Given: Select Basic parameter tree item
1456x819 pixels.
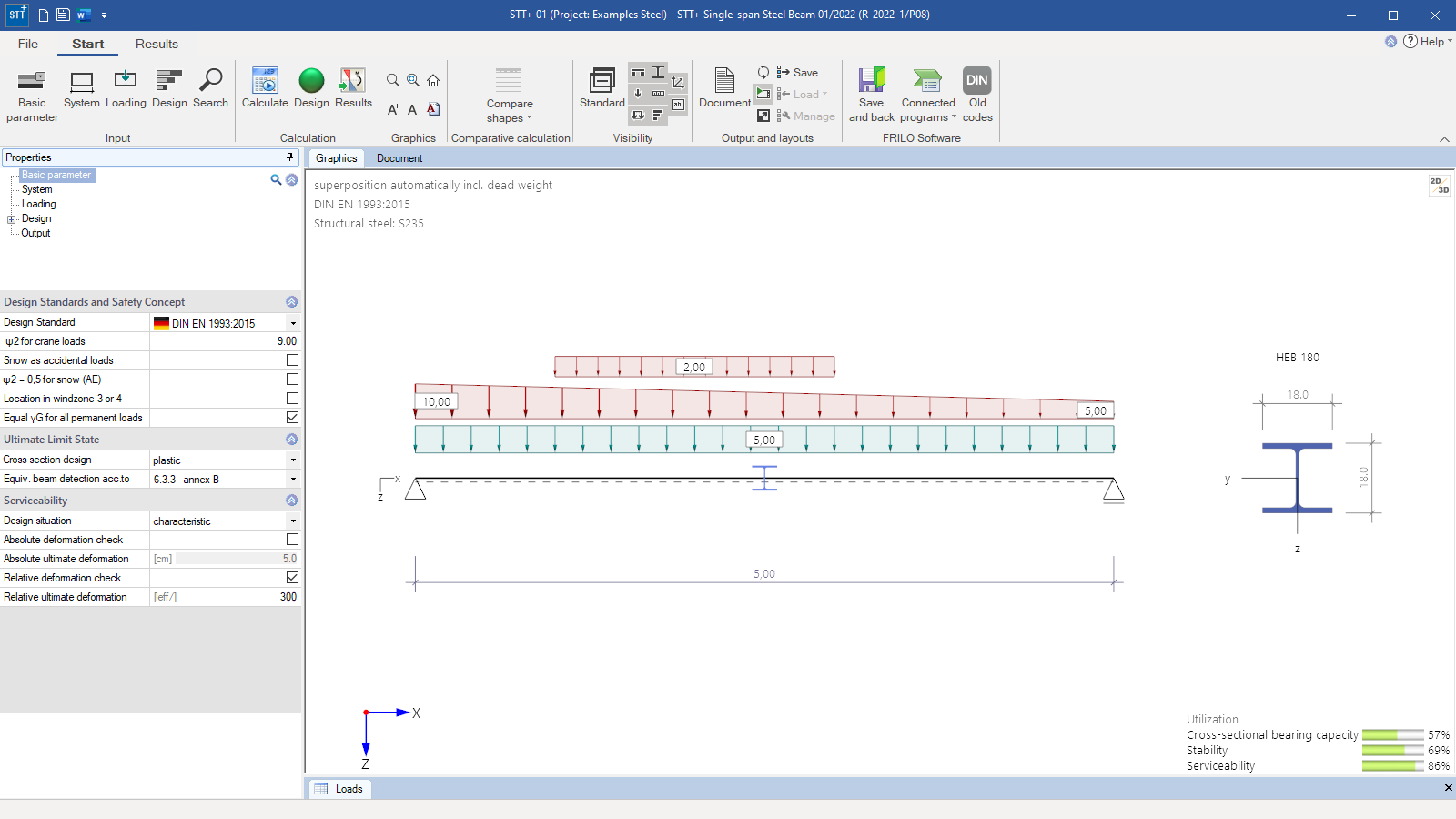Looking at the screenshot, I should [x=56, y=175].
